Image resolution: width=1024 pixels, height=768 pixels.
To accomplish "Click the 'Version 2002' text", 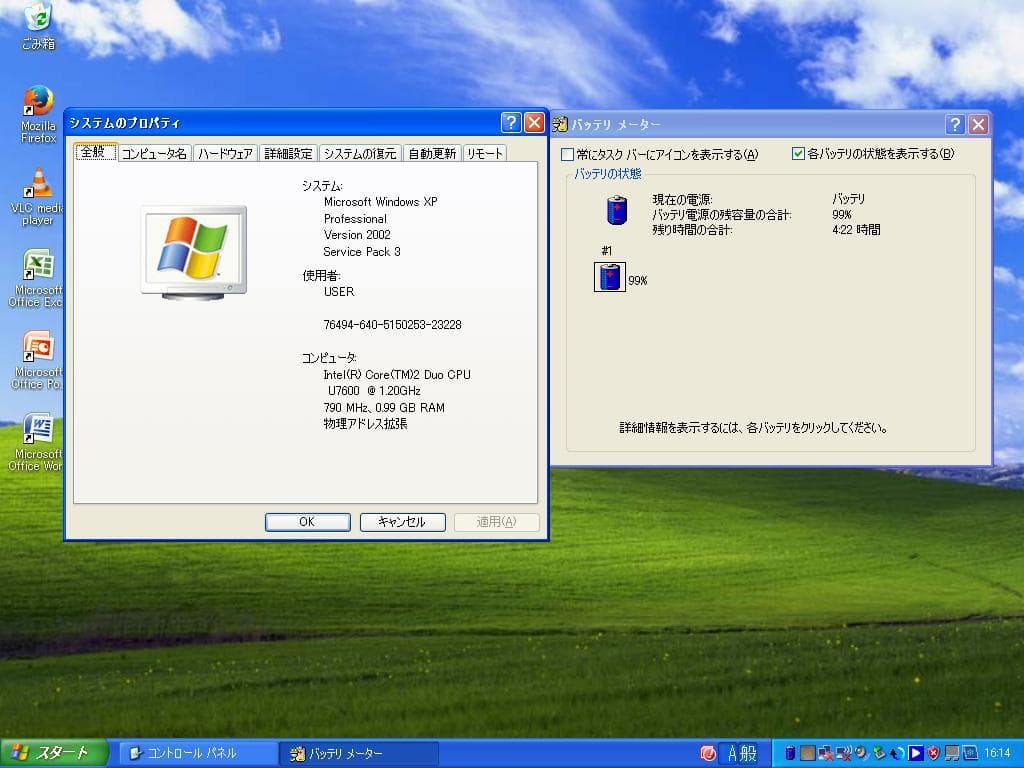I will (x=357, y=234).
